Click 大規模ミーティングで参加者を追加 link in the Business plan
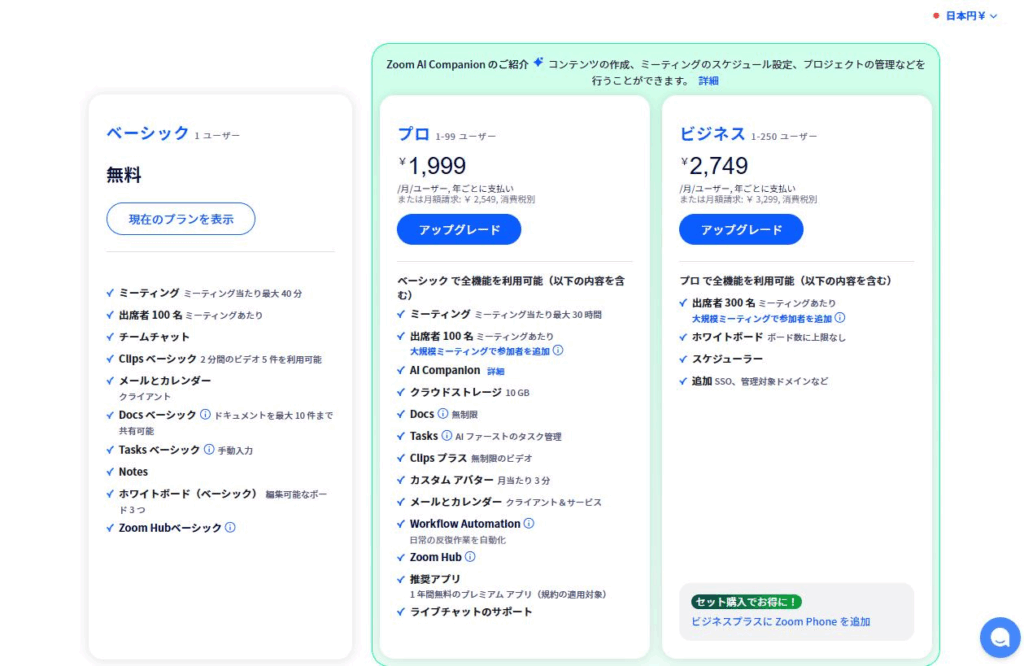This screenshot has height=666, width=1024. coord(761,318)
